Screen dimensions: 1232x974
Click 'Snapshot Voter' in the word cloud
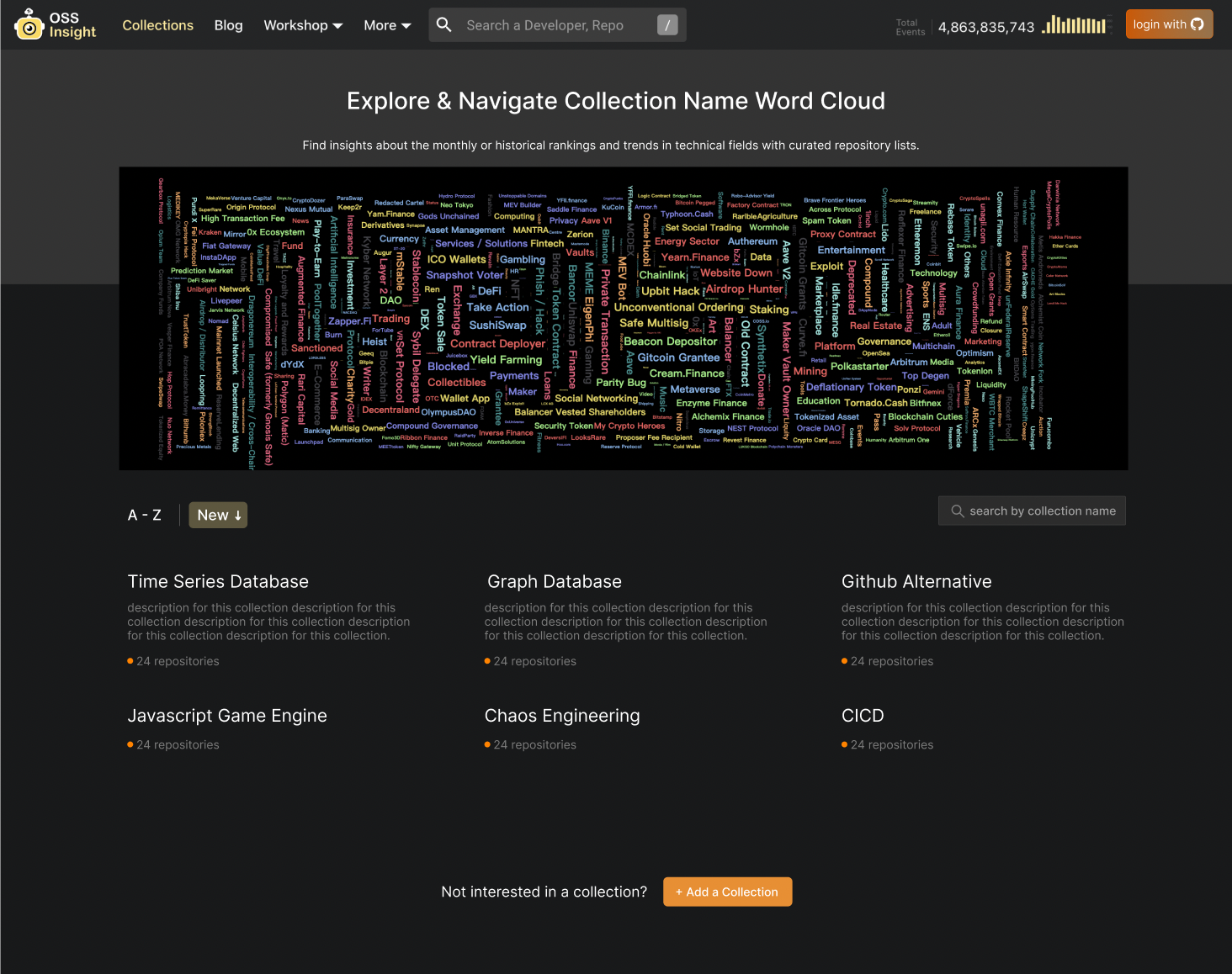[x=465, y=275]
